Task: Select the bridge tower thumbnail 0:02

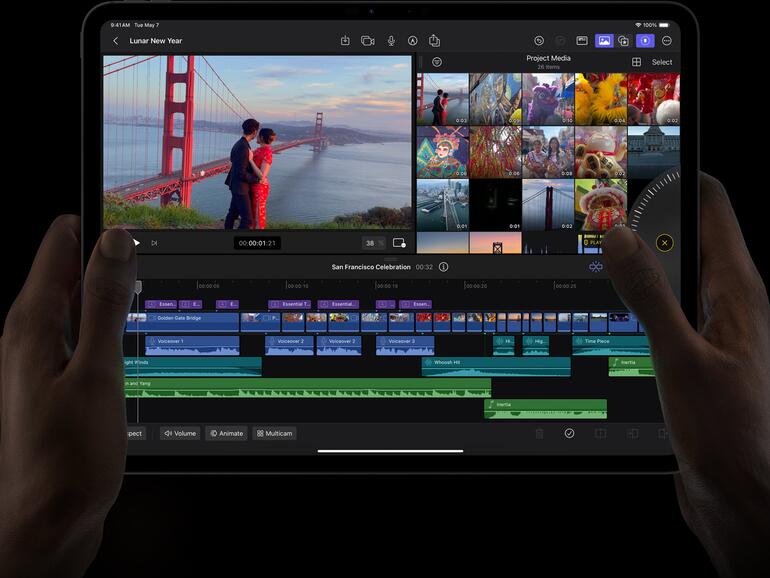Action: coord(548,205)
